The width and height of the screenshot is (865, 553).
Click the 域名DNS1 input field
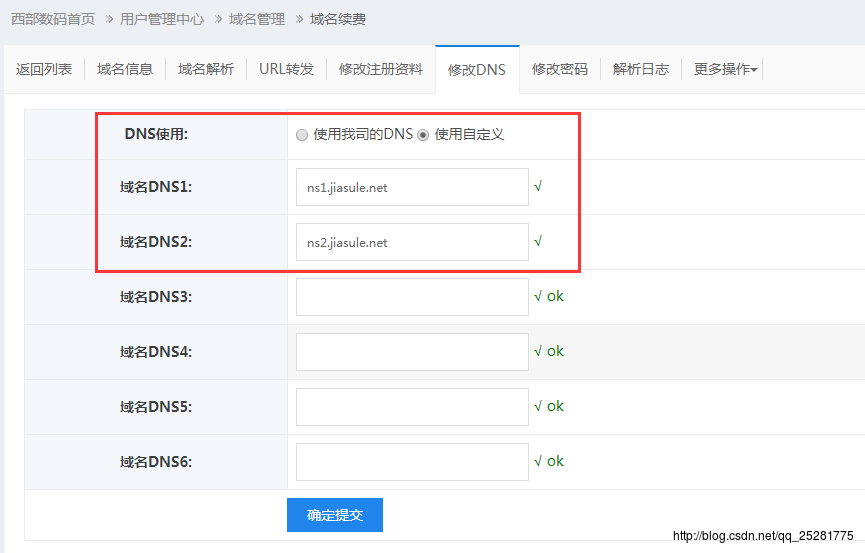pyautogui.click(x=412, y=187)
